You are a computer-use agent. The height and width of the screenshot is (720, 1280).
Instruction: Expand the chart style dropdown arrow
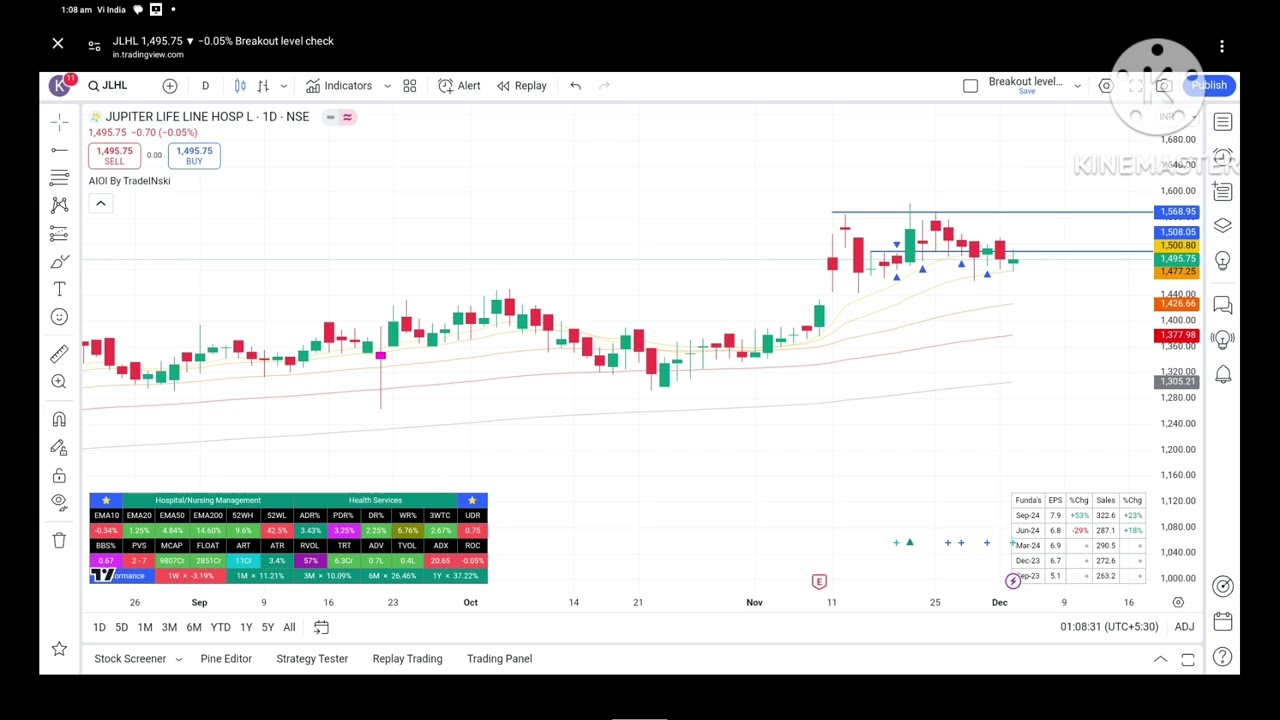click(x=284, y=86)
